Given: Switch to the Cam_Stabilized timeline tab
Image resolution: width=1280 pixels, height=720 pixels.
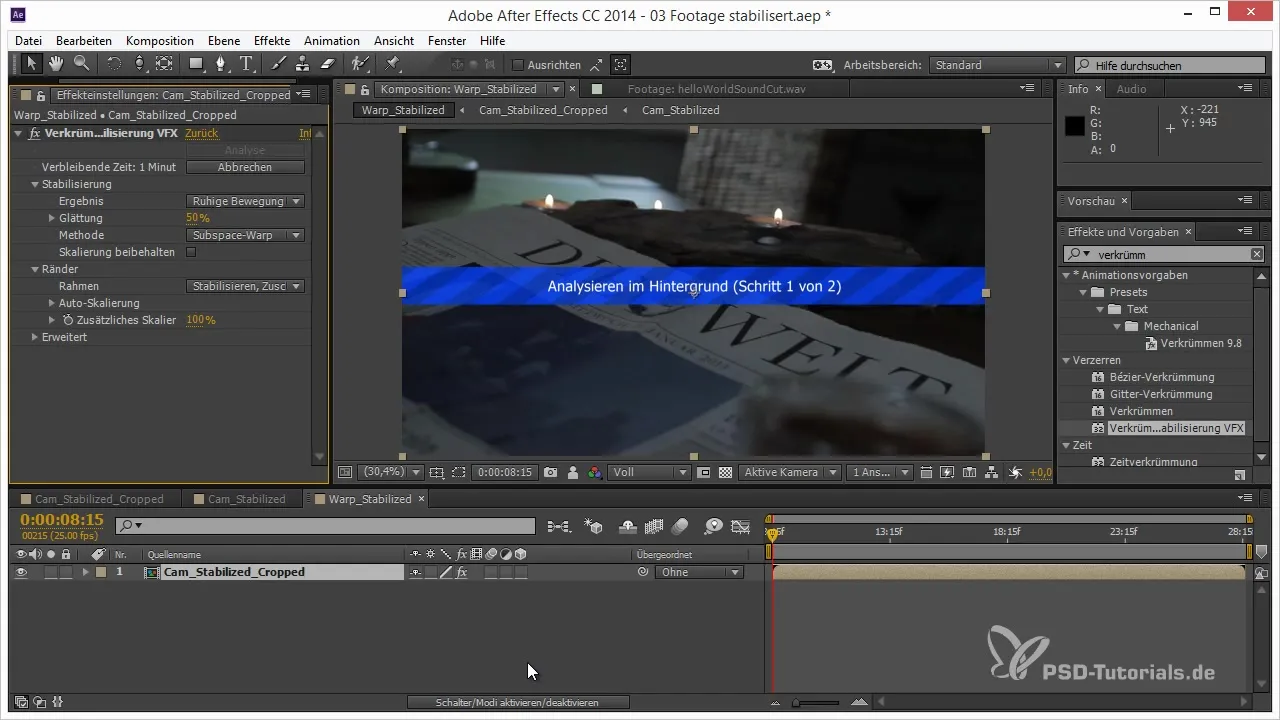Looking at the screenshot, I should click(246, 499).
